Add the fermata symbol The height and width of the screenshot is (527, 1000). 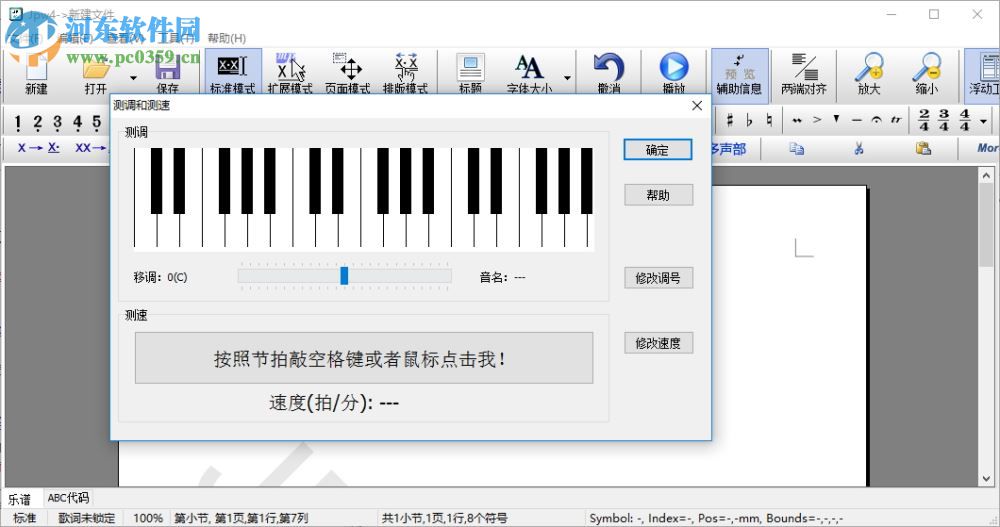click(876, 120)
